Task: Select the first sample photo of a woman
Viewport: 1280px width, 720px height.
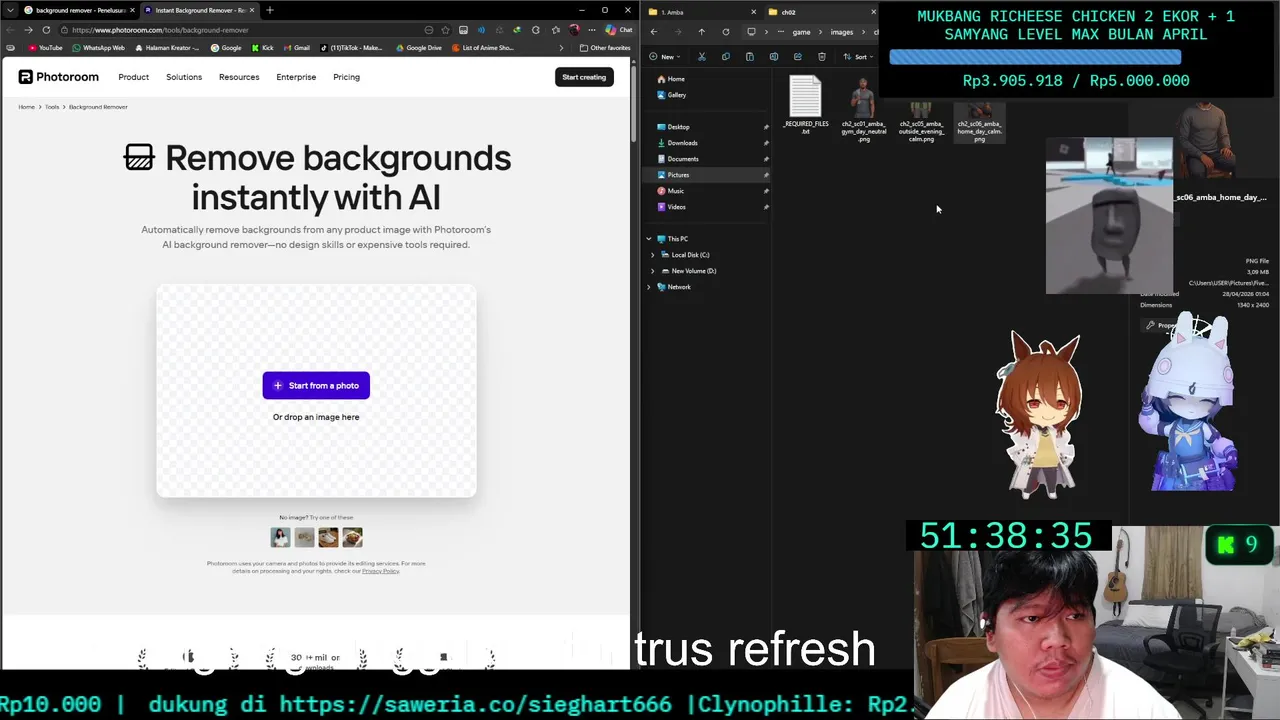Action: (280, 537)
